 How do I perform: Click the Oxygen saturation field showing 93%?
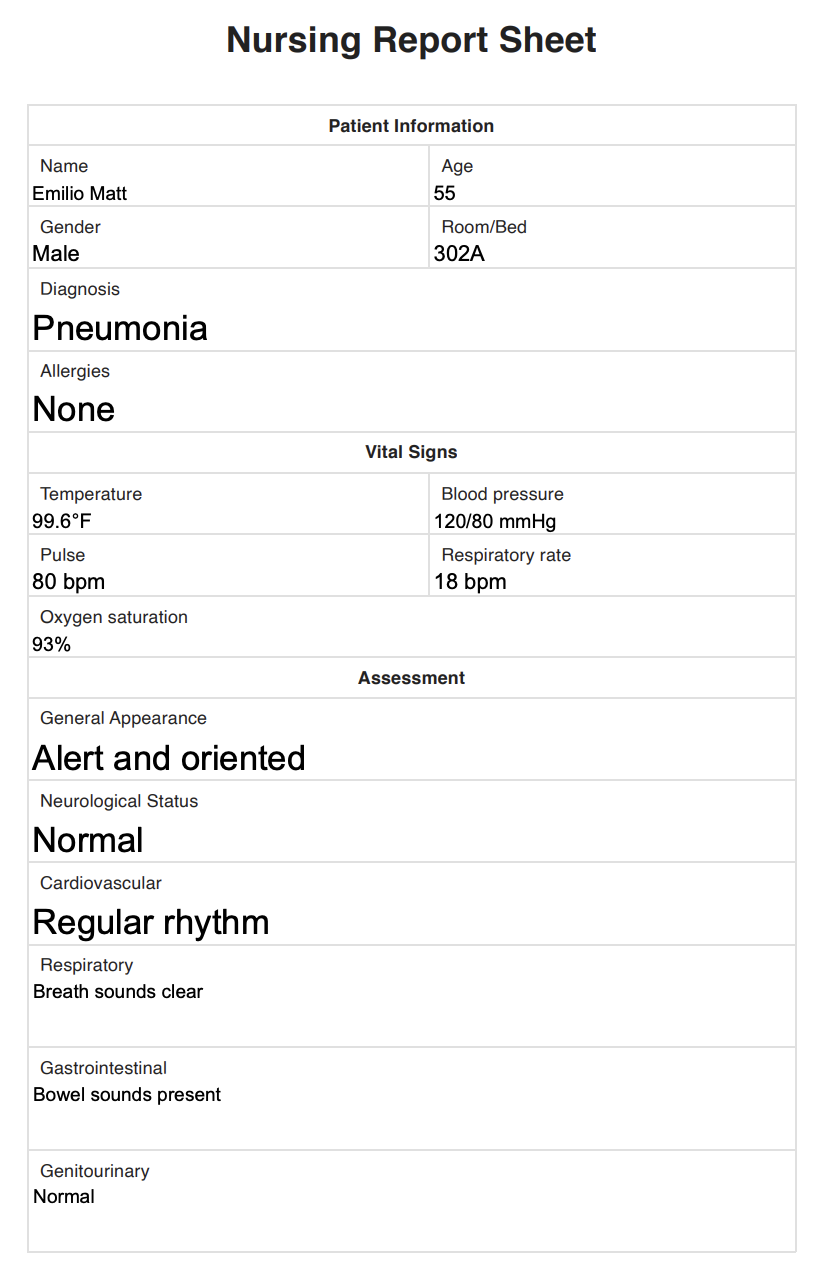411,644
